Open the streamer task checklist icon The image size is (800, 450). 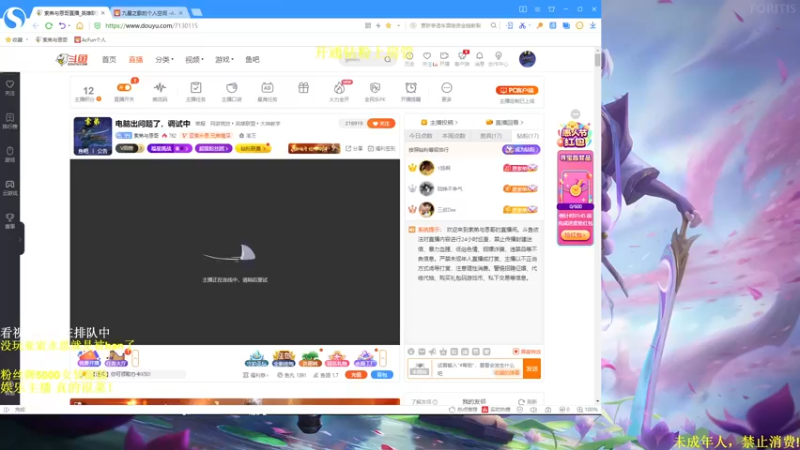click(x=196, y=88)
